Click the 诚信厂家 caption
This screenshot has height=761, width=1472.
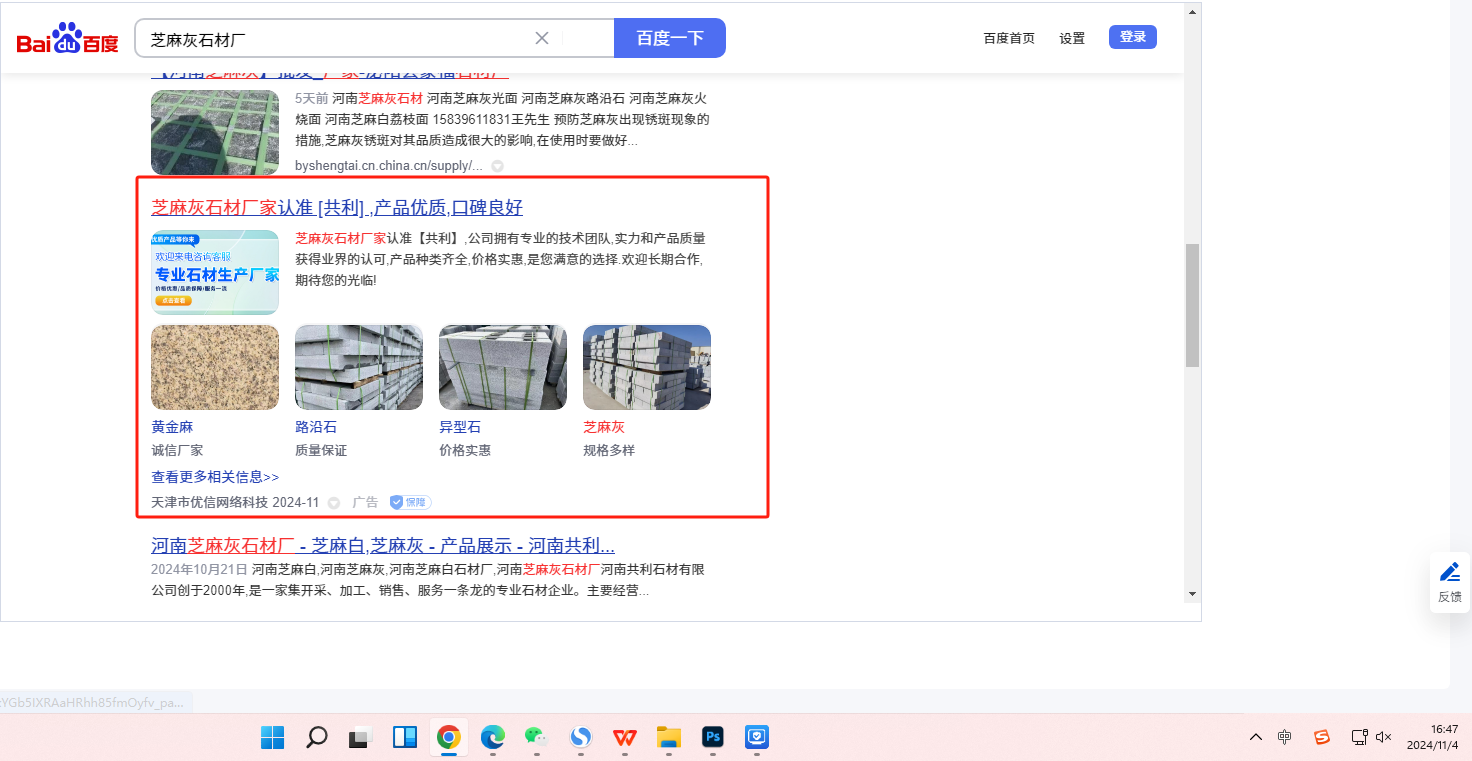[177, 450]
